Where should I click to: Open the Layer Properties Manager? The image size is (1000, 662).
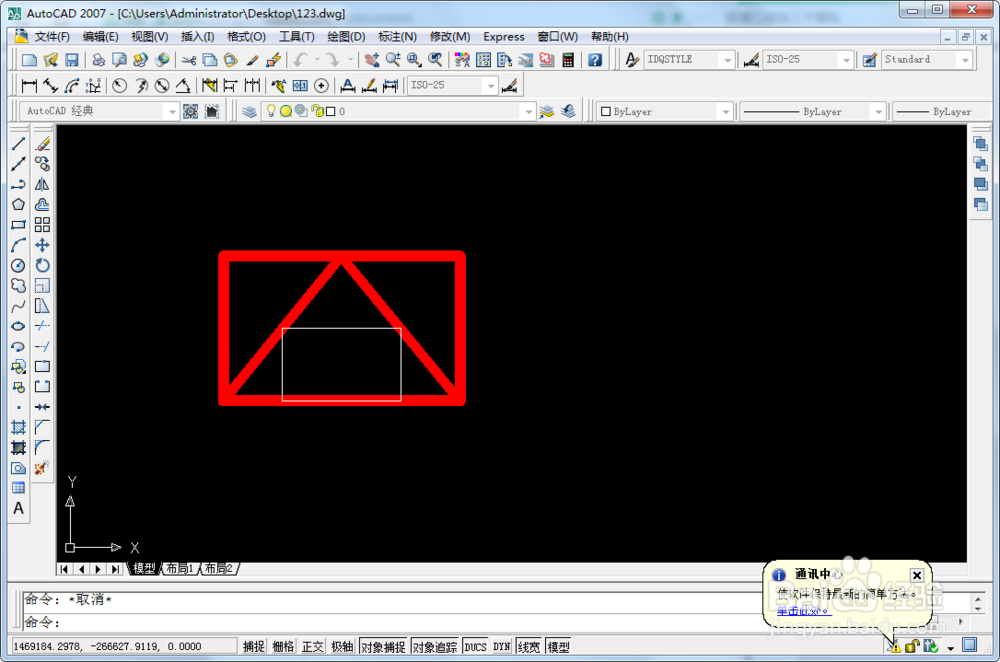click(249, 112)
